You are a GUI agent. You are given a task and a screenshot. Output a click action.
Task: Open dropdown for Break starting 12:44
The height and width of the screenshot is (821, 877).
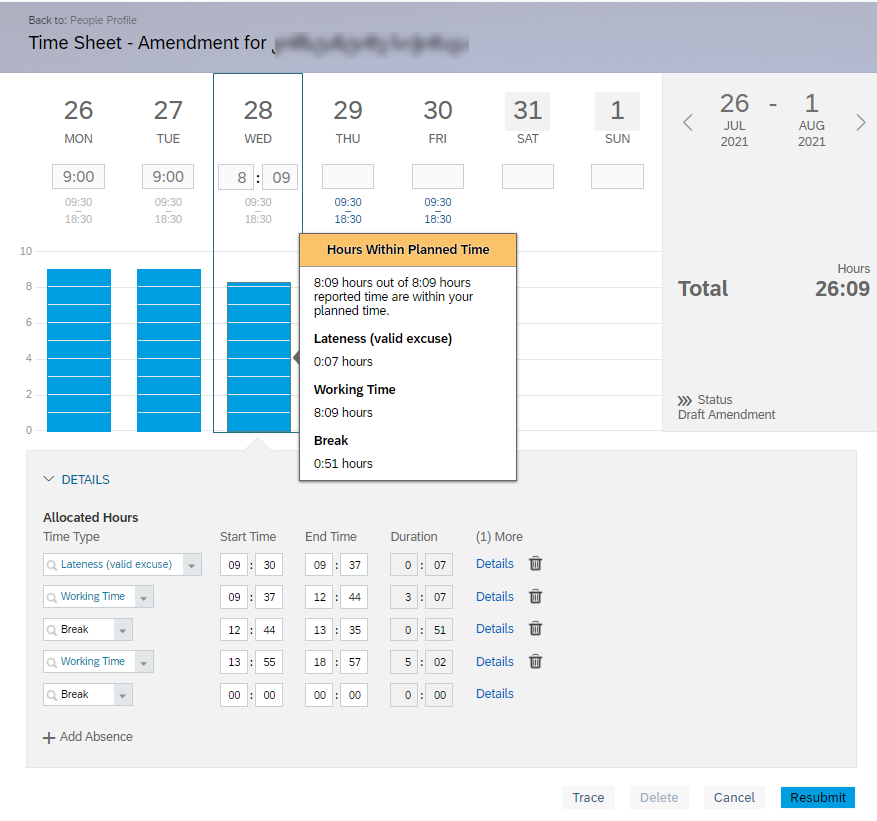(x=122, y=630)
